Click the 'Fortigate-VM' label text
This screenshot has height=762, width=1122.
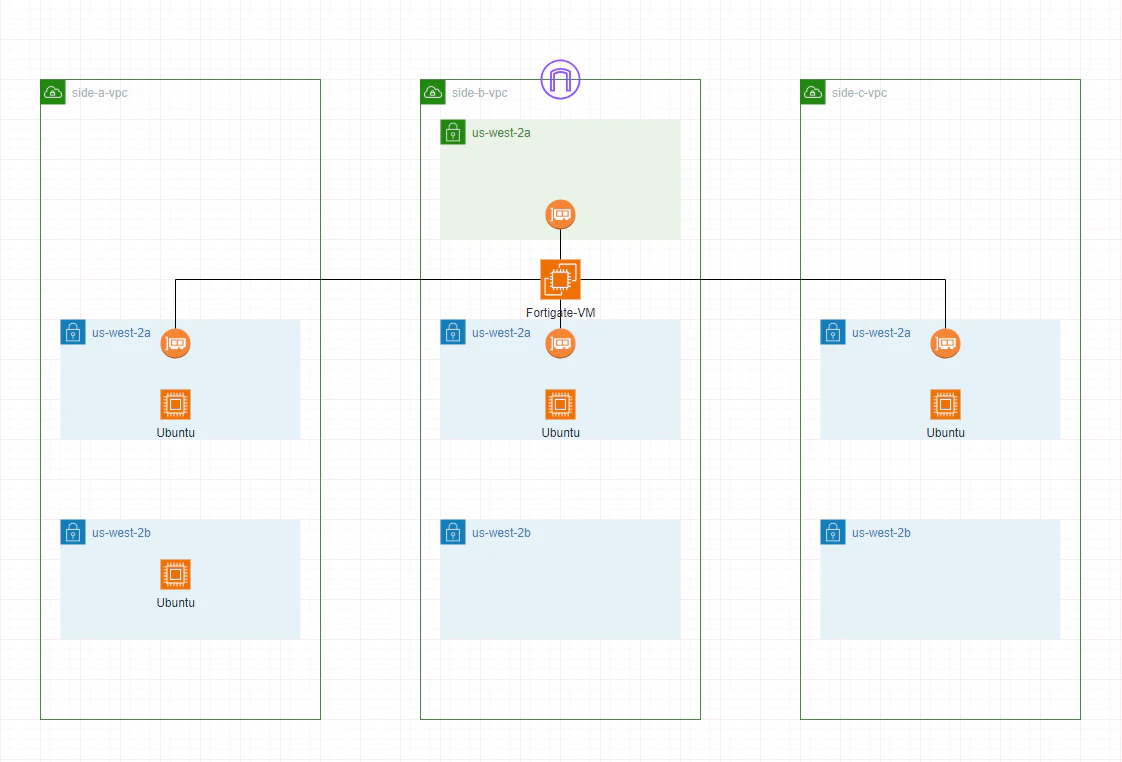click(560, 313)
